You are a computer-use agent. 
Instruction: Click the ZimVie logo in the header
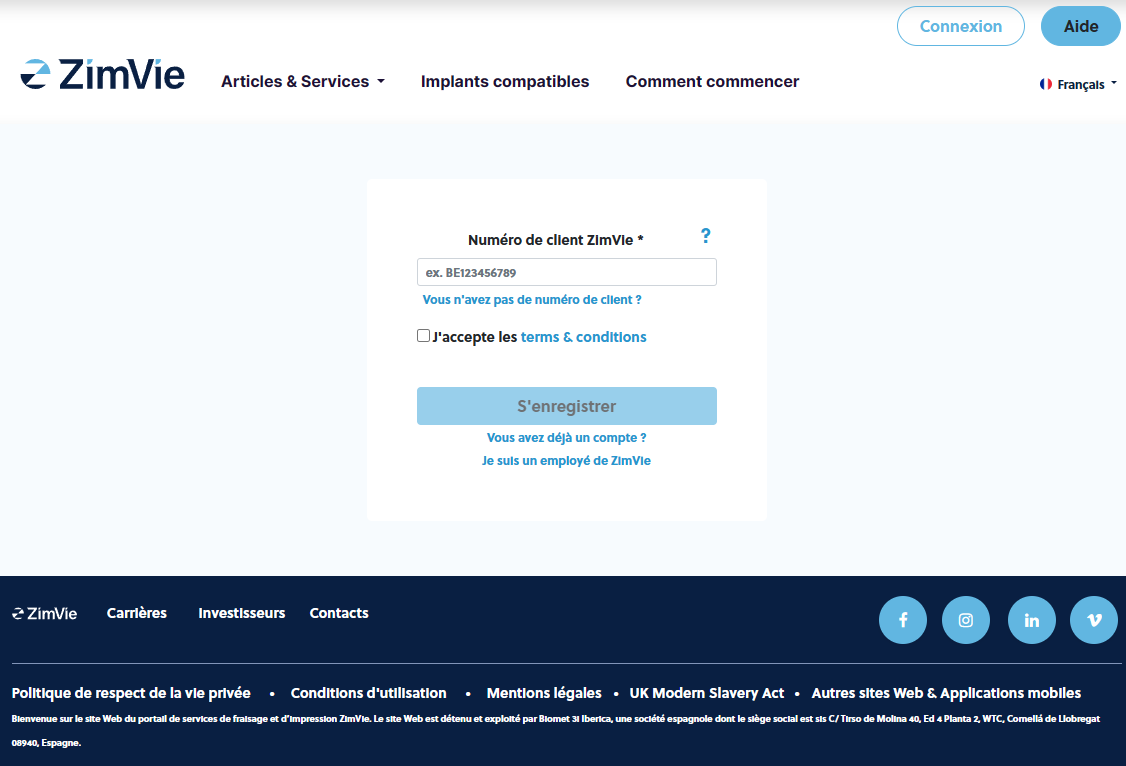(102, 75)
